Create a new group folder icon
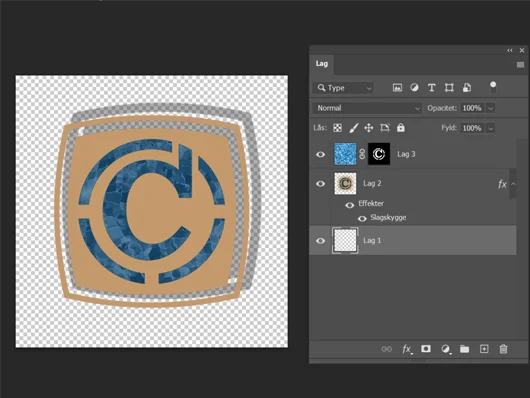 (464, 349)
